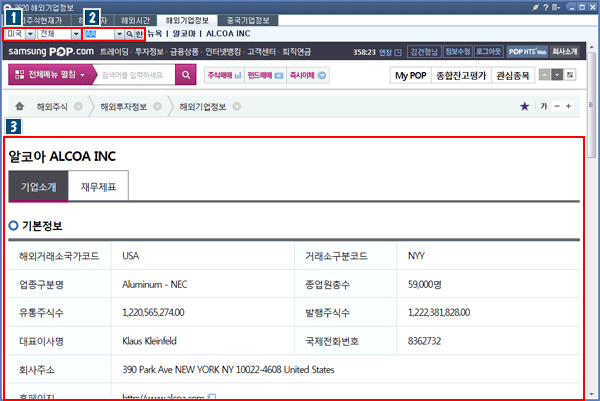The image size is (600, 401).
Task: Click the pin window icon in title bar
Action: tap(535, 7)
